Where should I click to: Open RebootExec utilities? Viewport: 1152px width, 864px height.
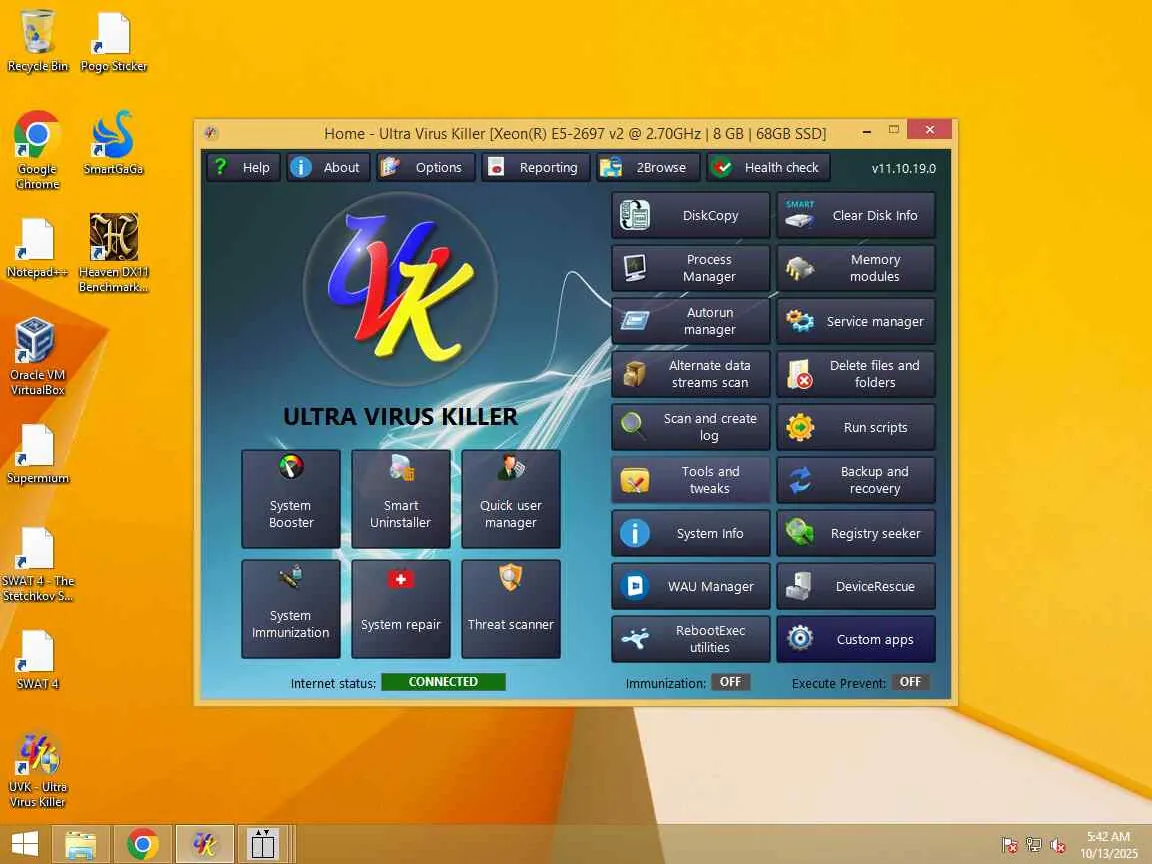691,639
